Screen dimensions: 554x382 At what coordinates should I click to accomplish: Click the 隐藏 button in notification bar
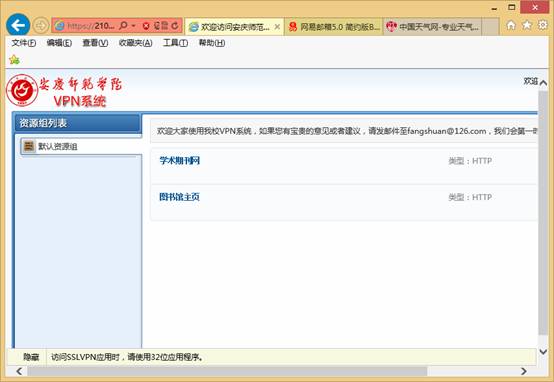point(31,357)
